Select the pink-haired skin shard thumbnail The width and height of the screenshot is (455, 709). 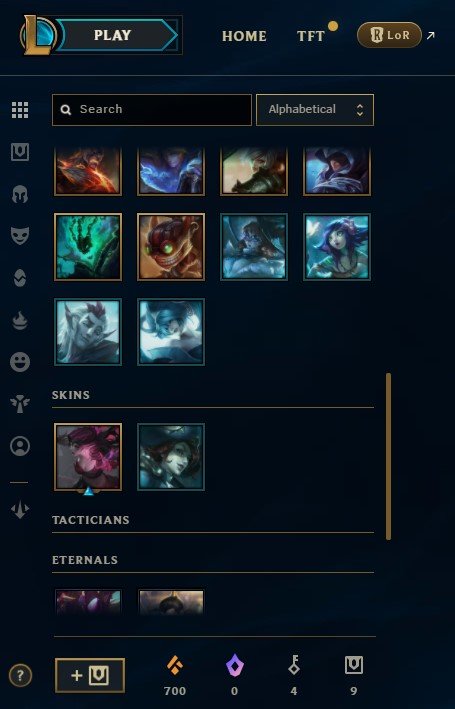point(88,457)
